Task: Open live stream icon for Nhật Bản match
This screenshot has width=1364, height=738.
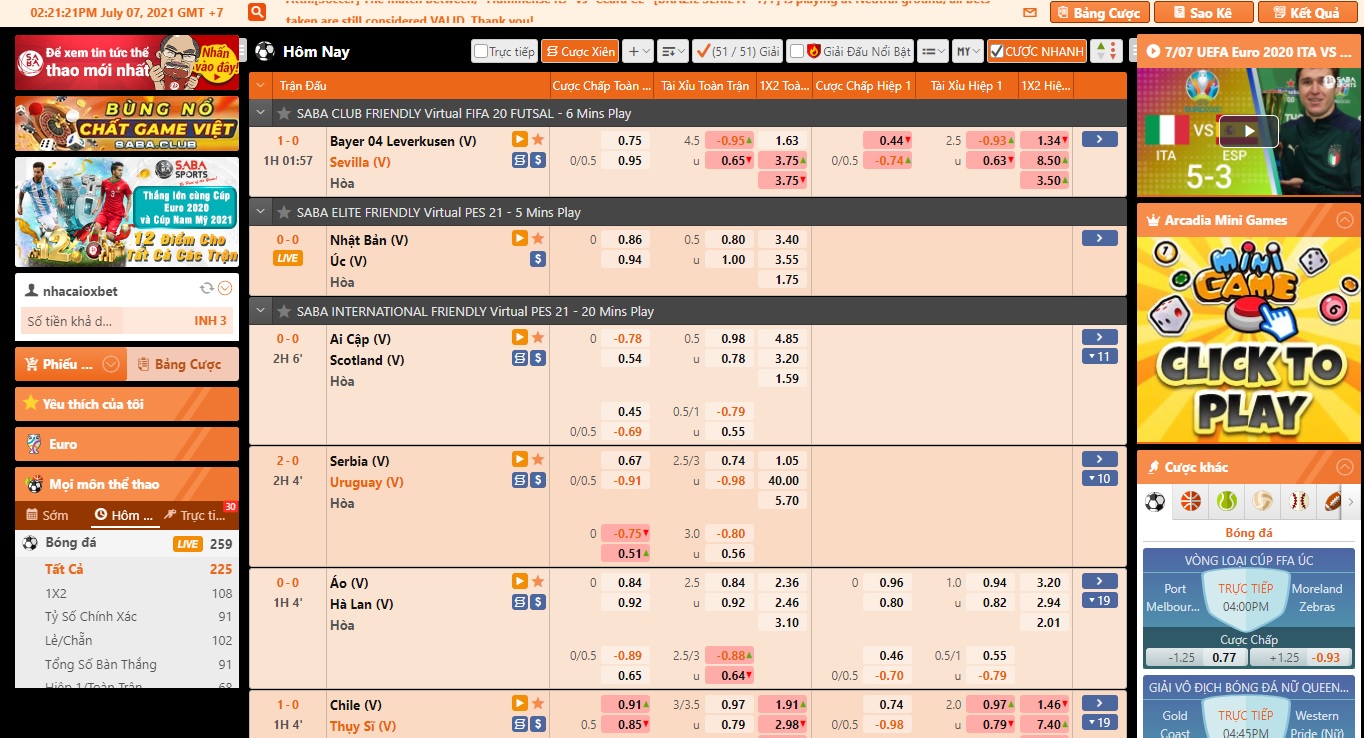Action: point(519,238)
